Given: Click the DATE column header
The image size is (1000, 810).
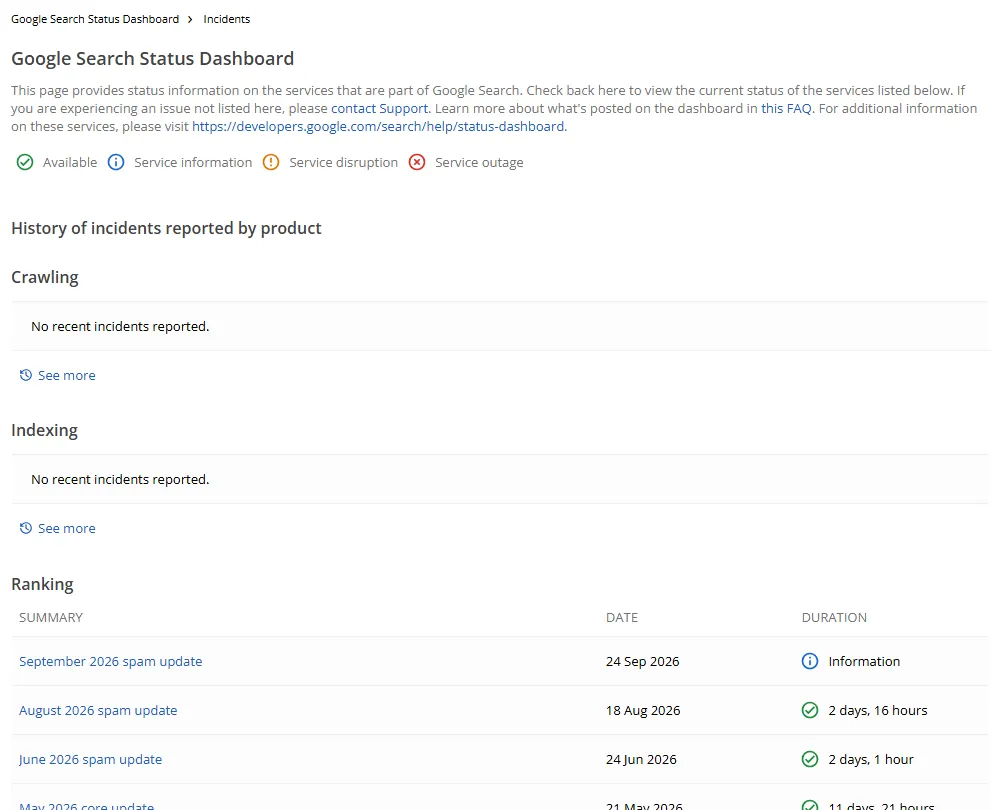Looking at the screenshot, I should coord(622,617).
